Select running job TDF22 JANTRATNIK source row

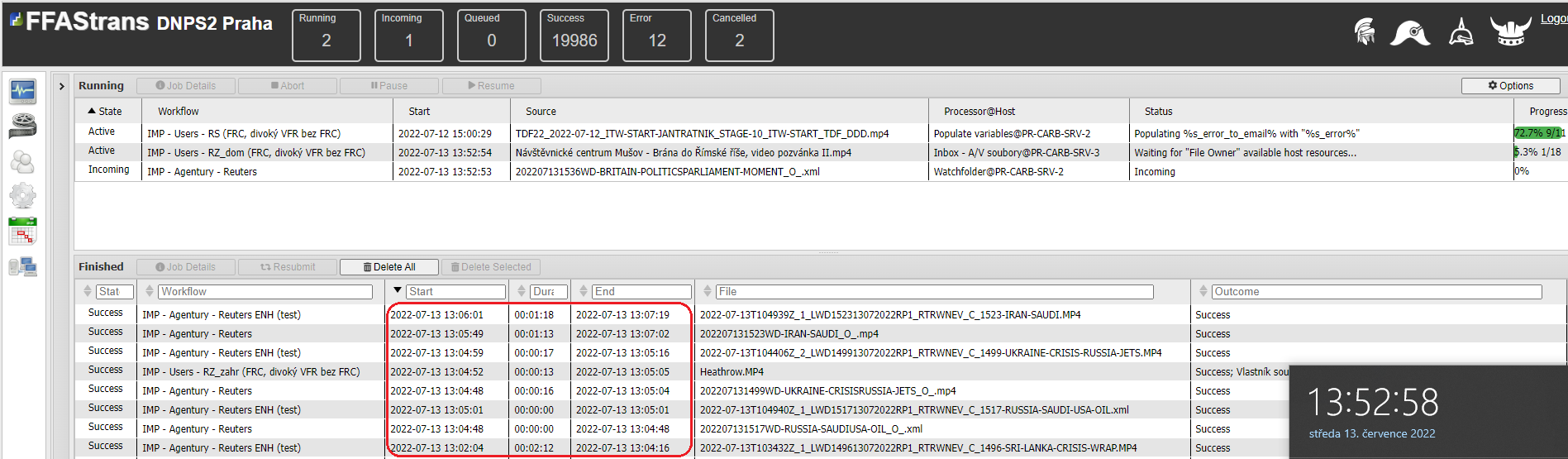(703, 133)
